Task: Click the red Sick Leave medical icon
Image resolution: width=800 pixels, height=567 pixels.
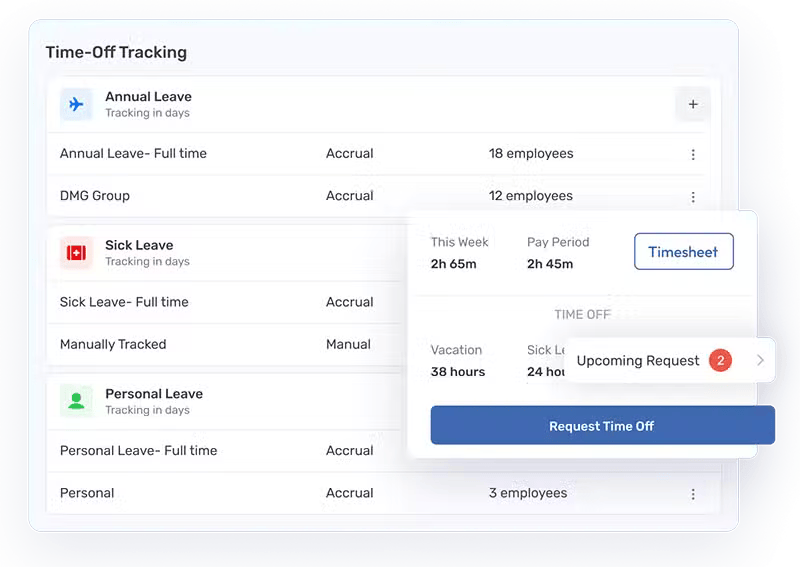Action: [x=76, y=253]
